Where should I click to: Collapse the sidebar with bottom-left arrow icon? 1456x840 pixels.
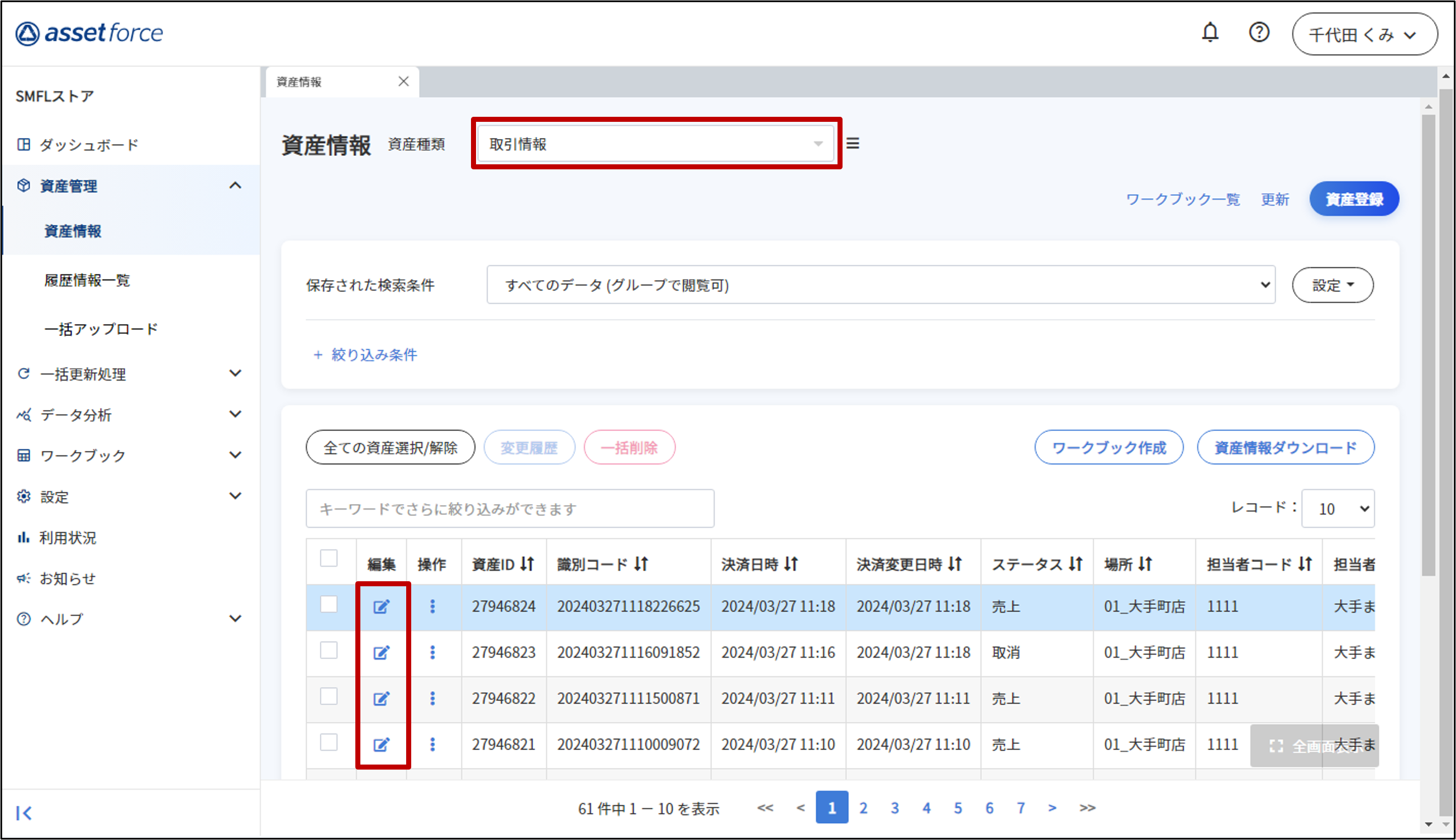pyautogui.click(x=23, y=813)
